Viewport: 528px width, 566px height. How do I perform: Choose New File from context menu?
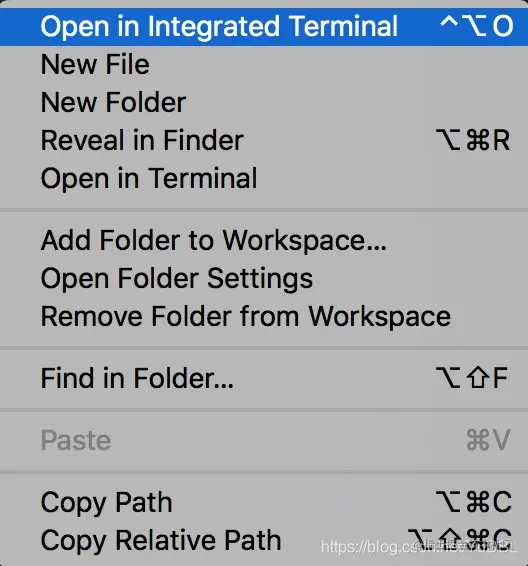(264, 65)
